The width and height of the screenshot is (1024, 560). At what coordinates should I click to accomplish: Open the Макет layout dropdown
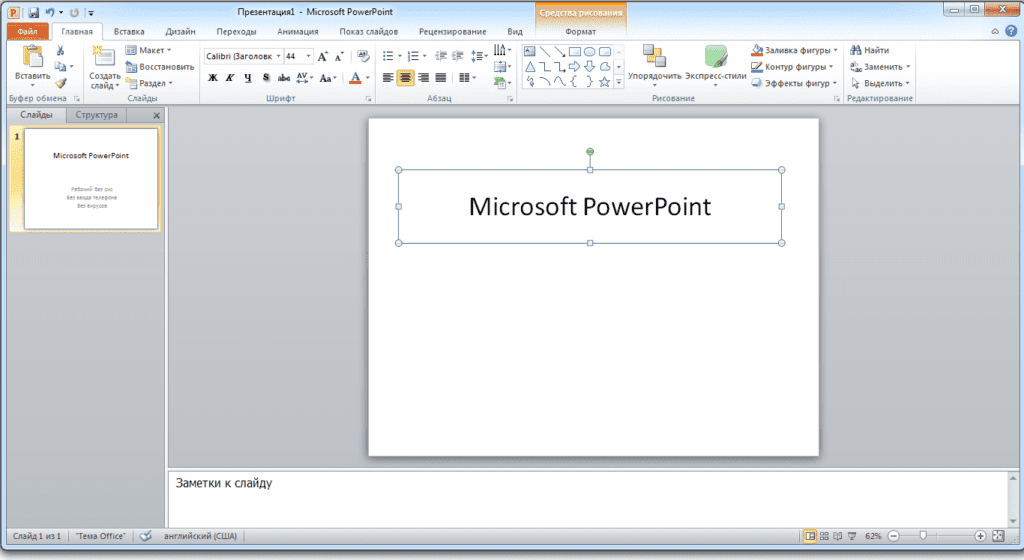coord(154,50)
